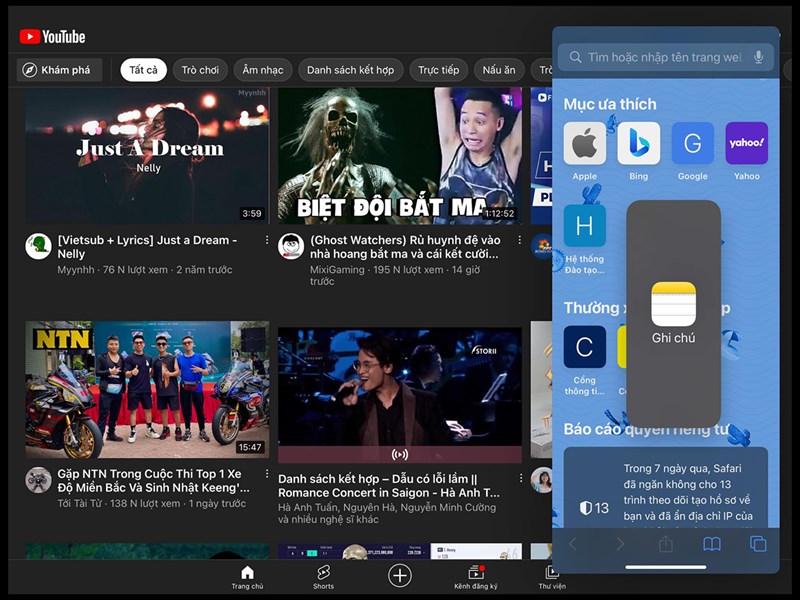Play the Just A Dream video thumbnail
This screenshot has width=800, height=600.
coord(147,156)
